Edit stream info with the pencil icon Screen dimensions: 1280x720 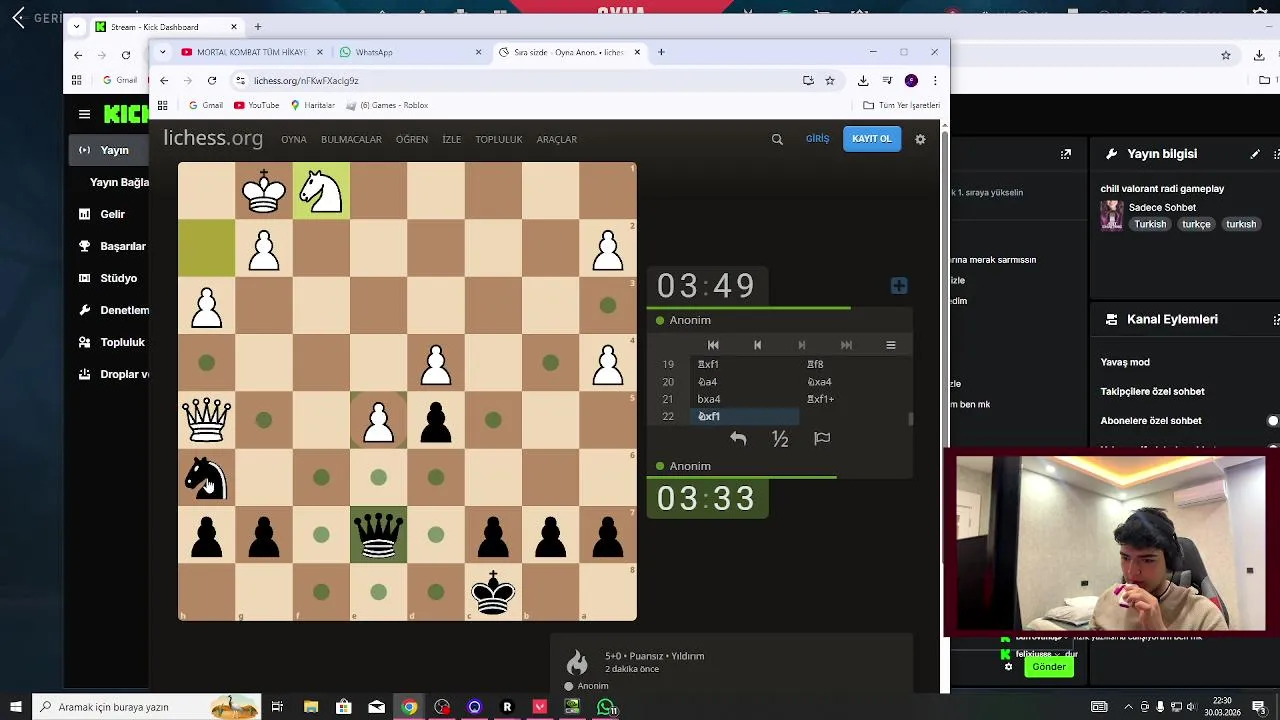[1255, 154]
